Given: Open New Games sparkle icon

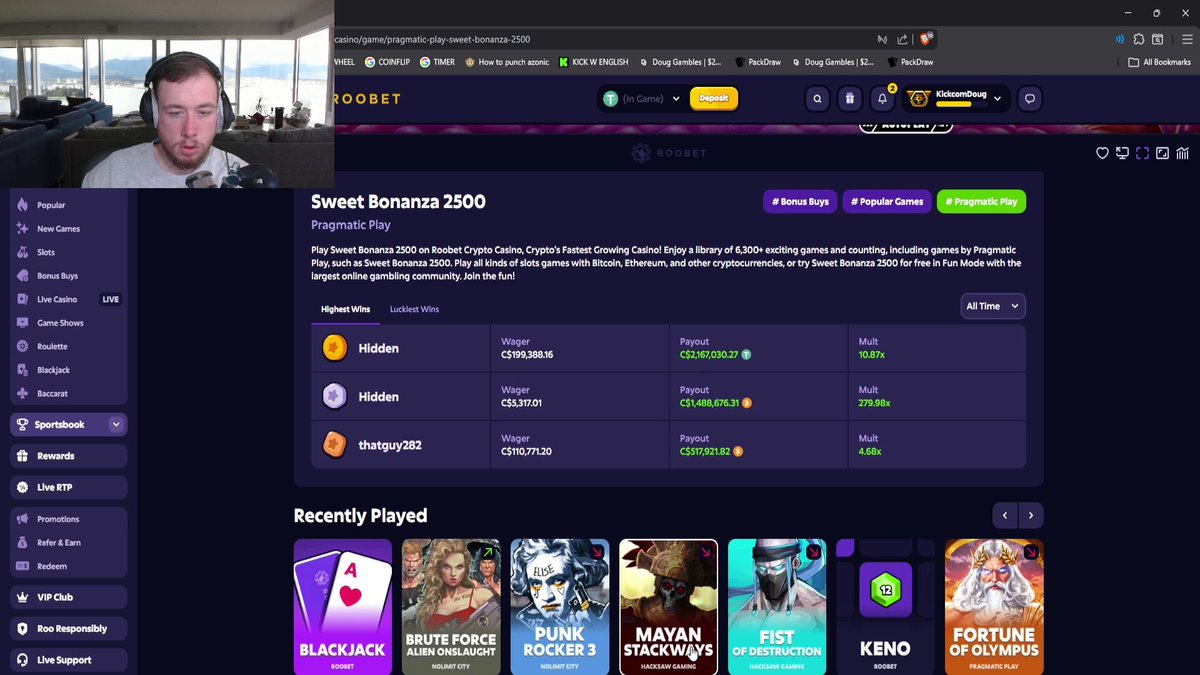Looking at the screenshot, I should 22,228.
